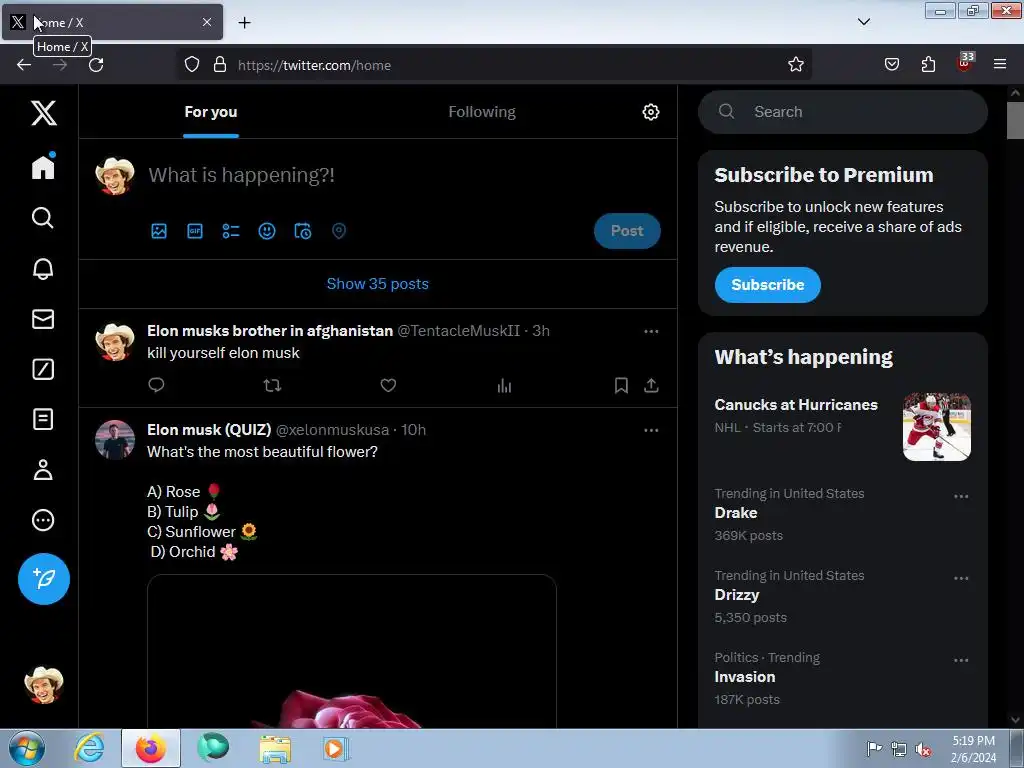Screen dimensions: 1024x768
Task: Repost the TentacleMuskII post
Action: coord(272,385)
